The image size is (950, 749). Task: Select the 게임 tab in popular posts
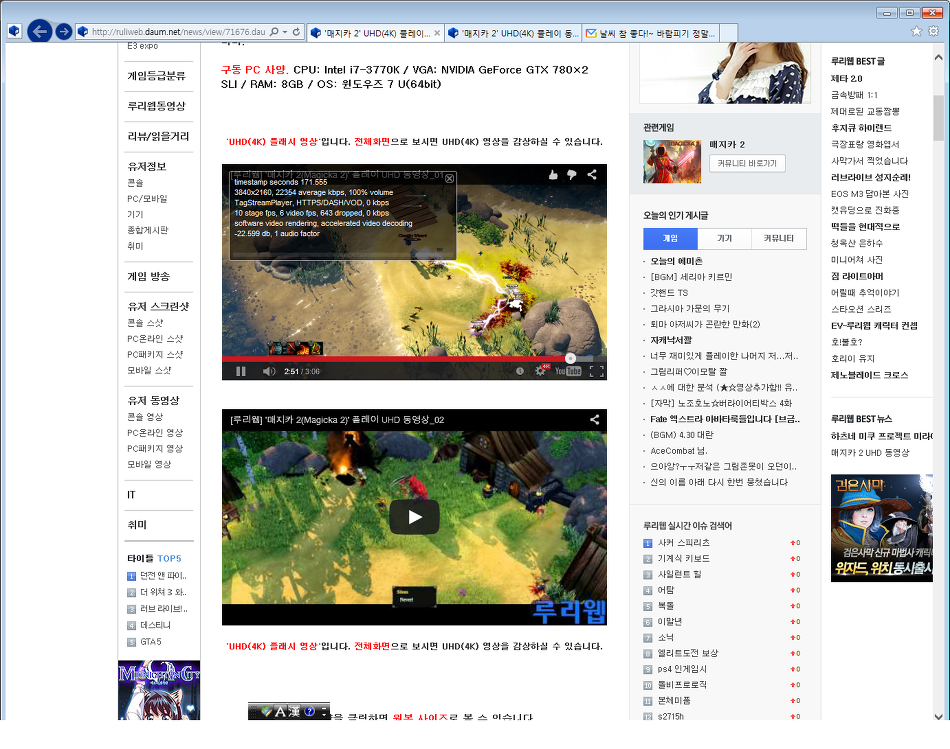[670, 238]
